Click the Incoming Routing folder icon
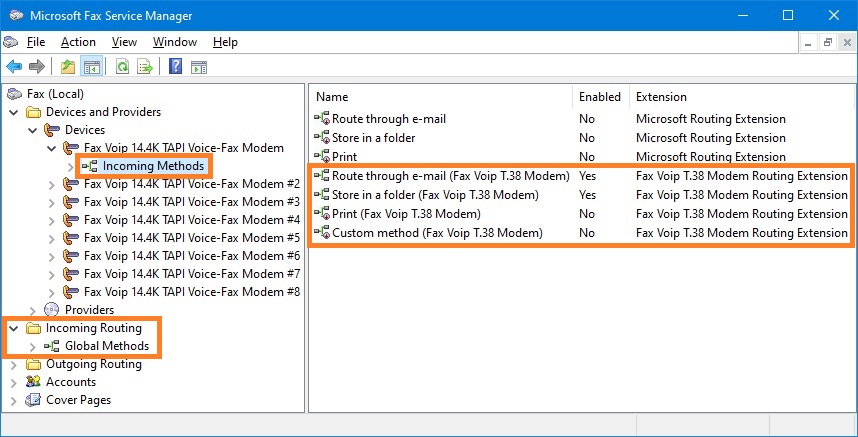The width and height of the screenshot is (858, 437). 34,328
